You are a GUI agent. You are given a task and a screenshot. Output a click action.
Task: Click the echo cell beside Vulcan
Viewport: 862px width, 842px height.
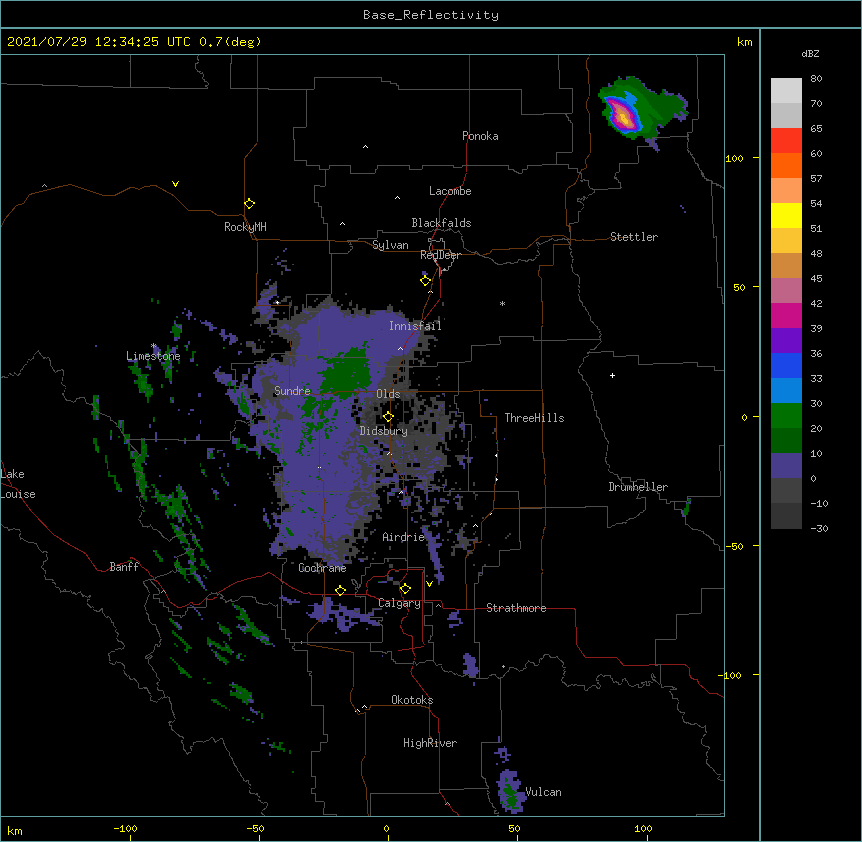coord(510,791)
